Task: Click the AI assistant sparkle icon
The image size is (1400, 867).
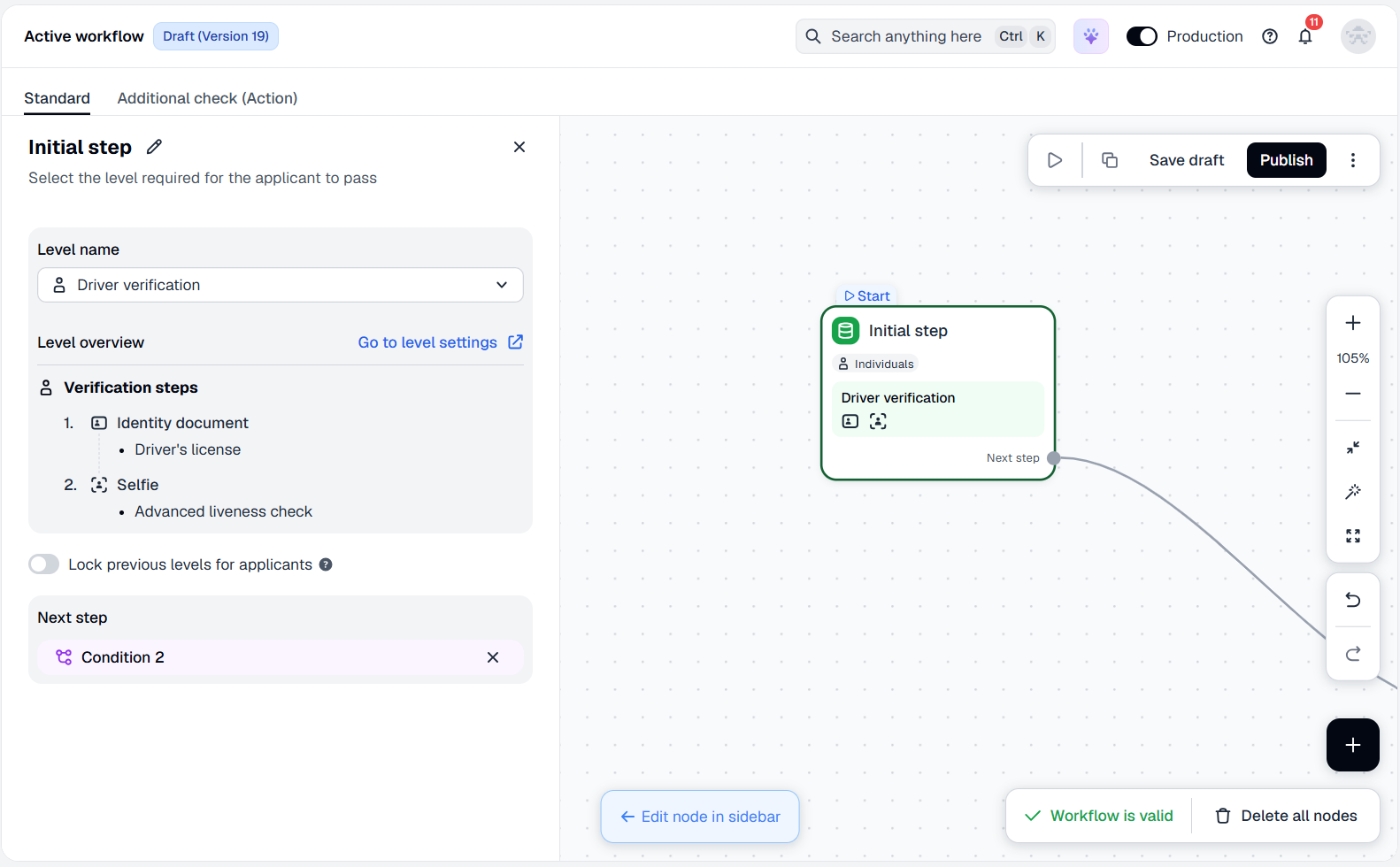Action: [x=1091, y=36]
